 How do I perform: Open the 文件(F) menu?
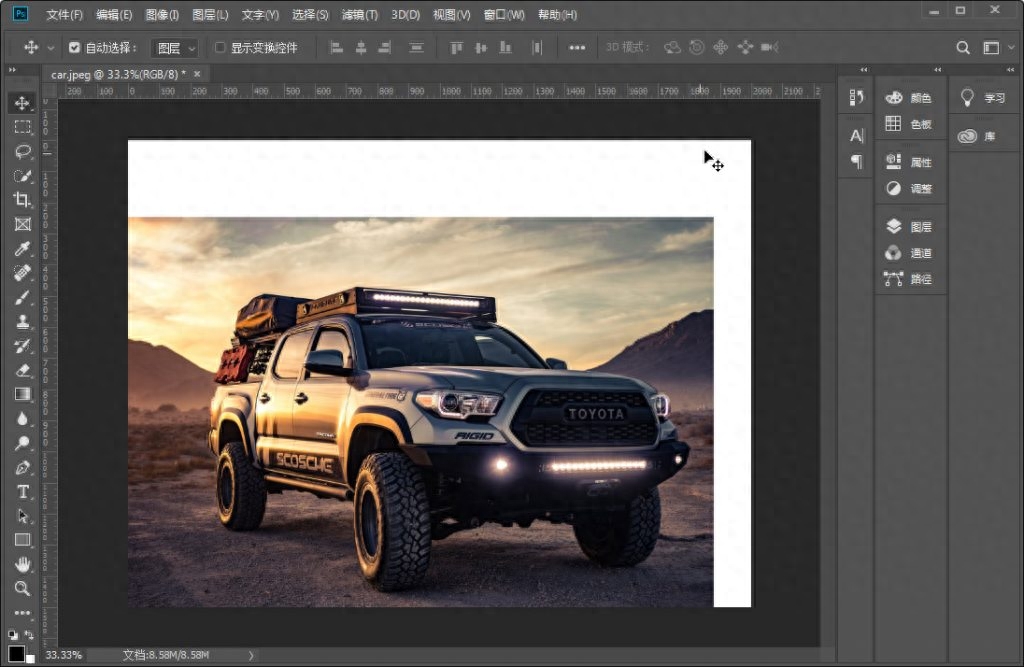tap(65, 14)
